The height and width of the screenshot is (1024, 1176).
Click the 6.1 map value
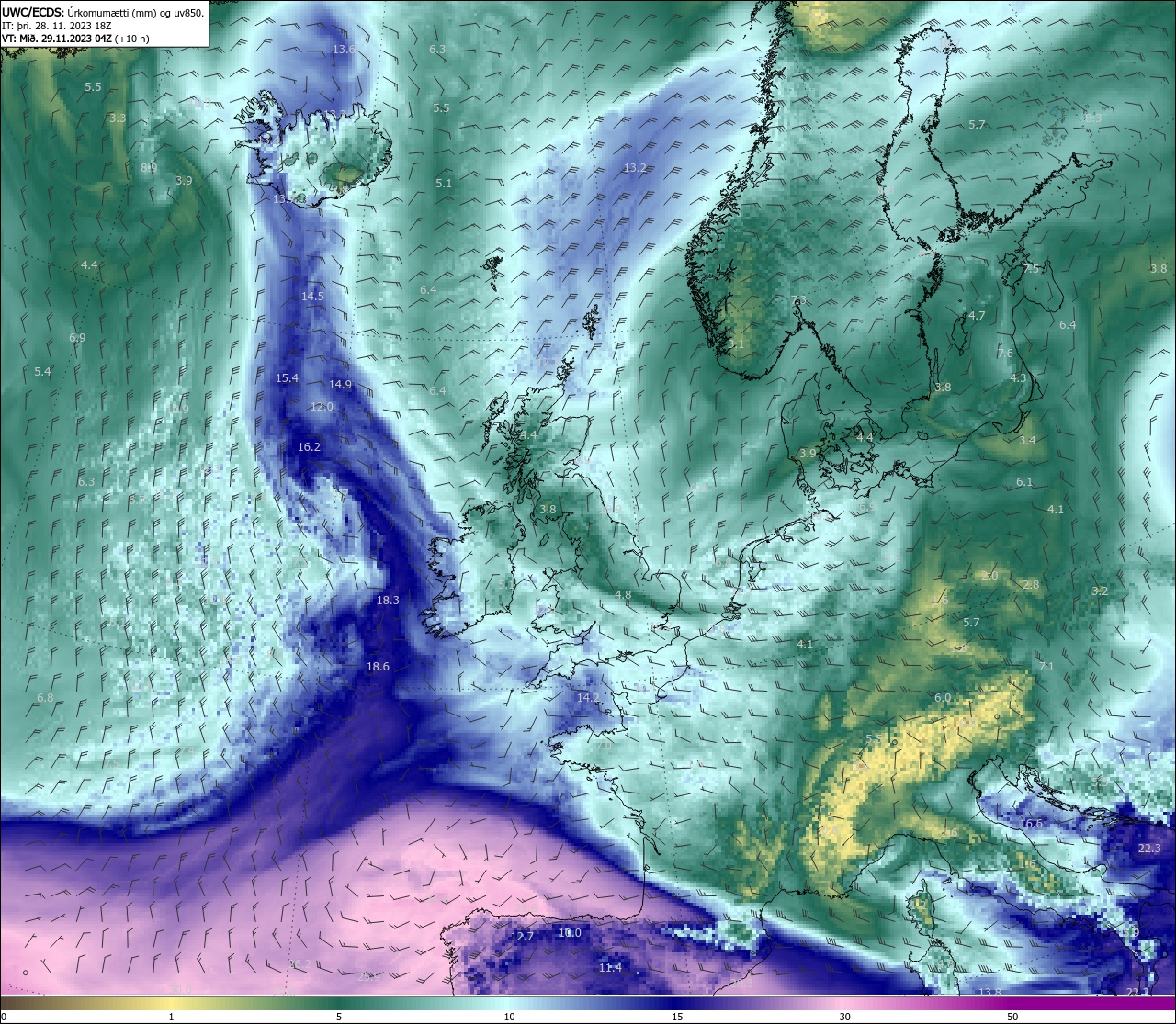1024,482
